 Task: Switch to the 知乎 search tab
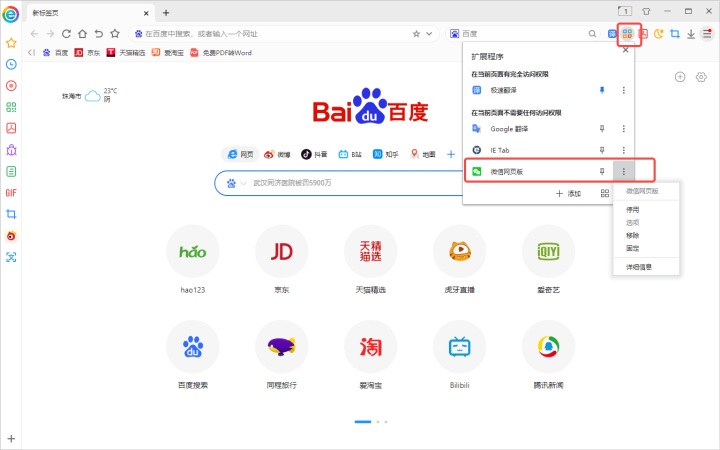coord(386,154)
